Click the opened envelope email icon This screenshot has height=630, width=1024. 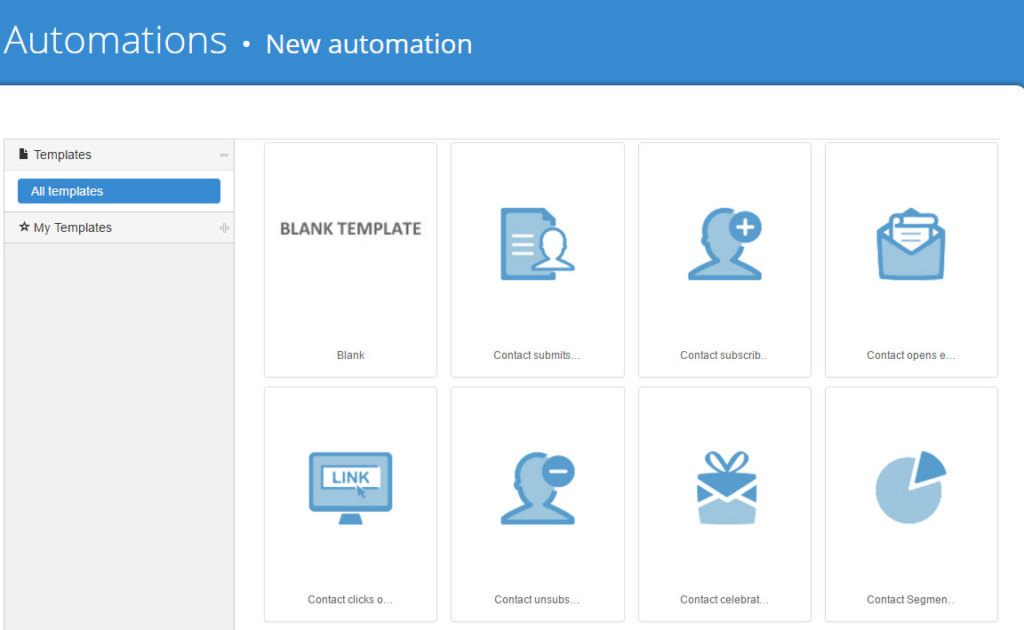(911, 243)
